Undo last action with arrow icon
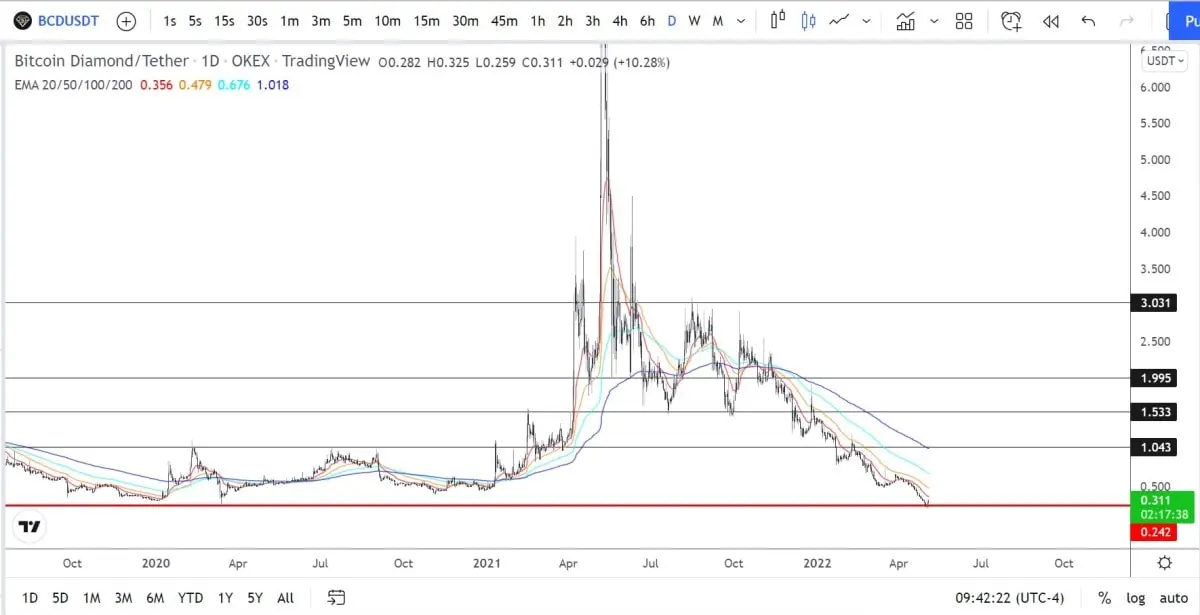This screenshot has width=1200, height=615. (1088, 20)
